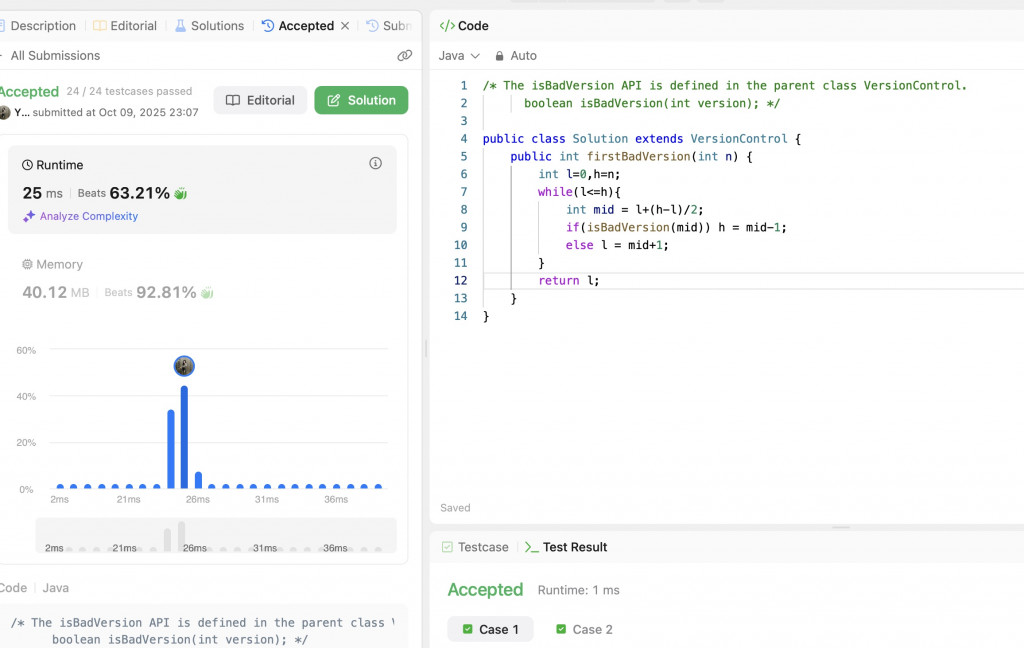Copy submission link via chain icon
1024x648 pixels.
(x=404, y=56)
